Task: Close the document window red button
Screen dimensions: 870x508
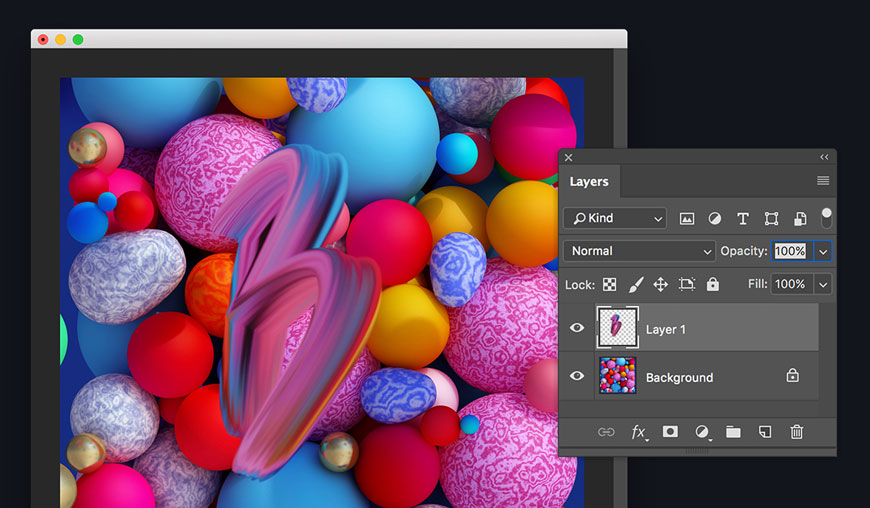Action: click(43, 39)
